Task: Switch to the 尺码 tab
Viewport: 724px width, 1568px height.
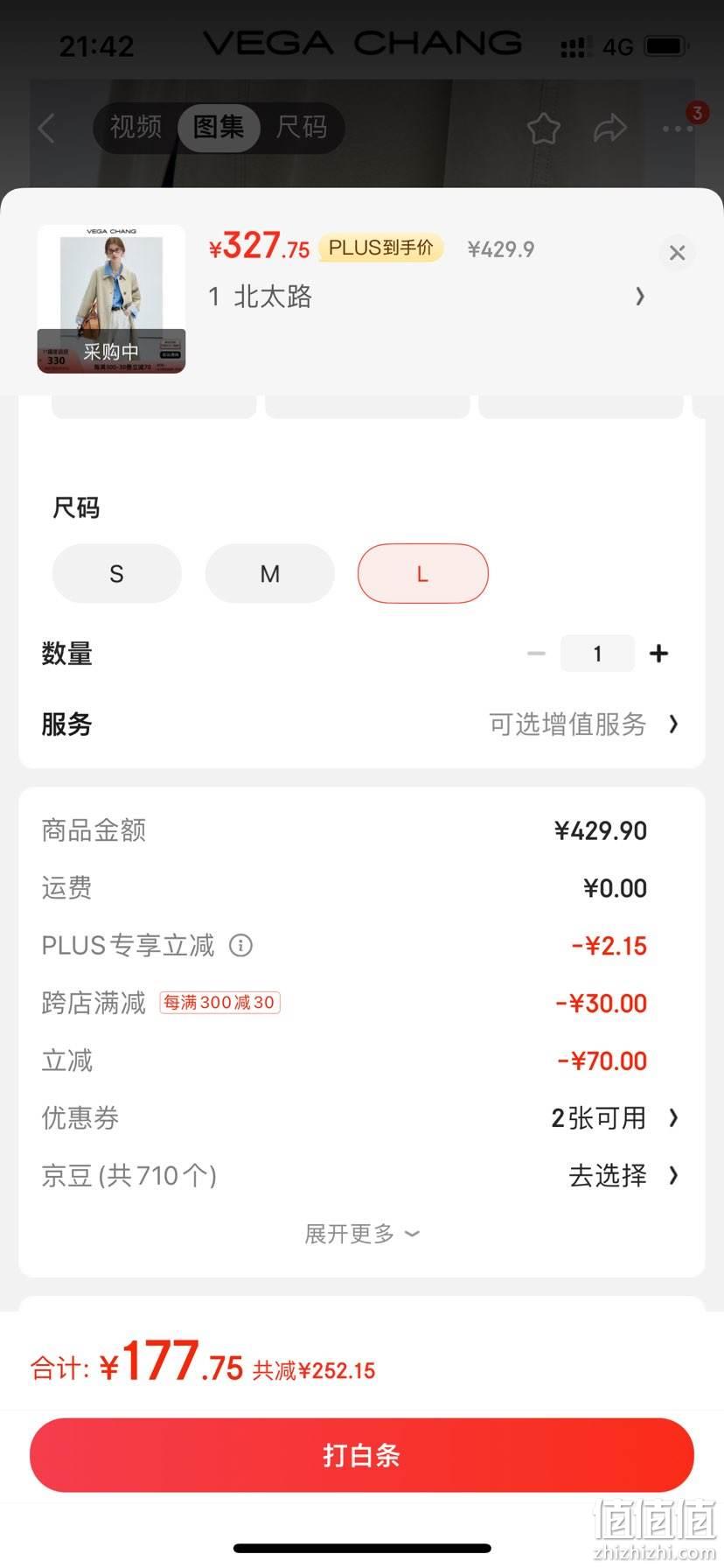Action: click(x=302, y=128)
